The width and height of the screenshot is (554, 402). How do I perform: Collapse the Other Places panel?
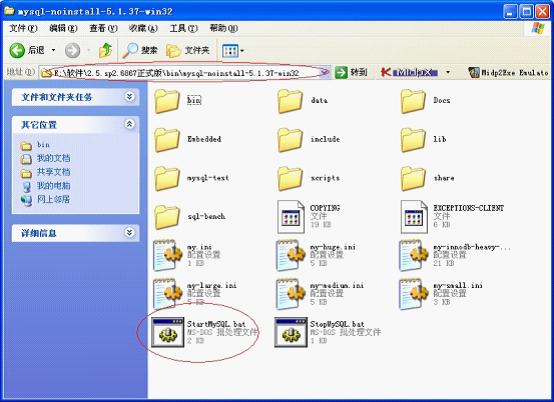130,124
